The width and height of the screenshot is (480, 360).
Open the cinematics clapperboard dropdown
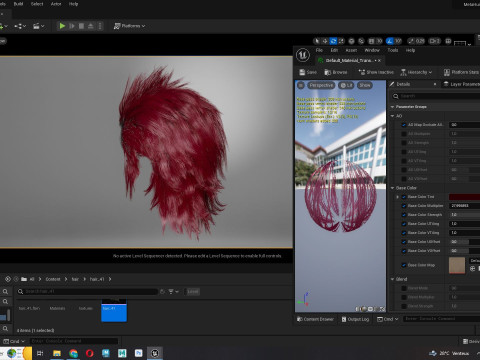(39, 26)
